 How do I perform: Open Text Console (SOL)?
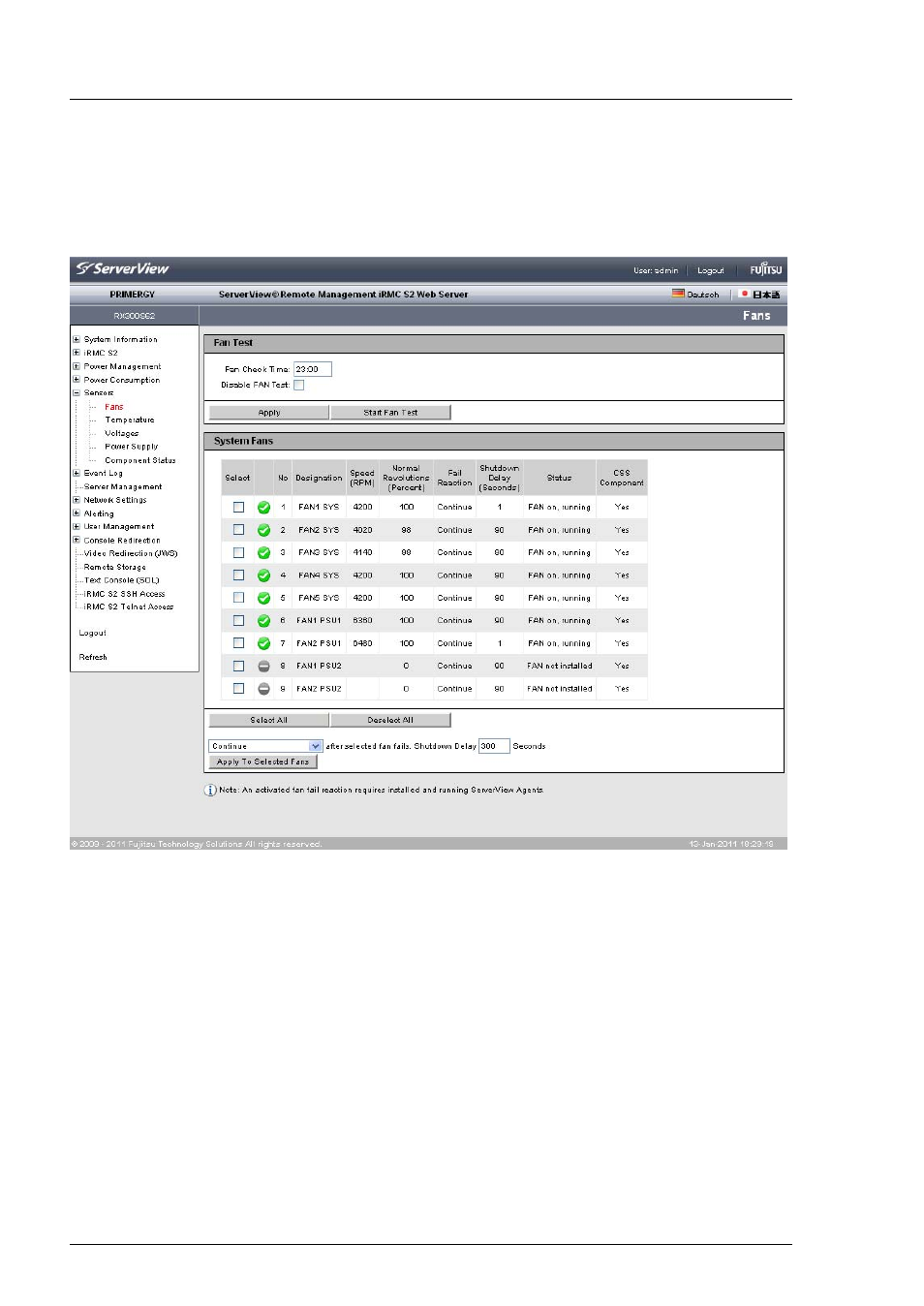click(122, 580)
